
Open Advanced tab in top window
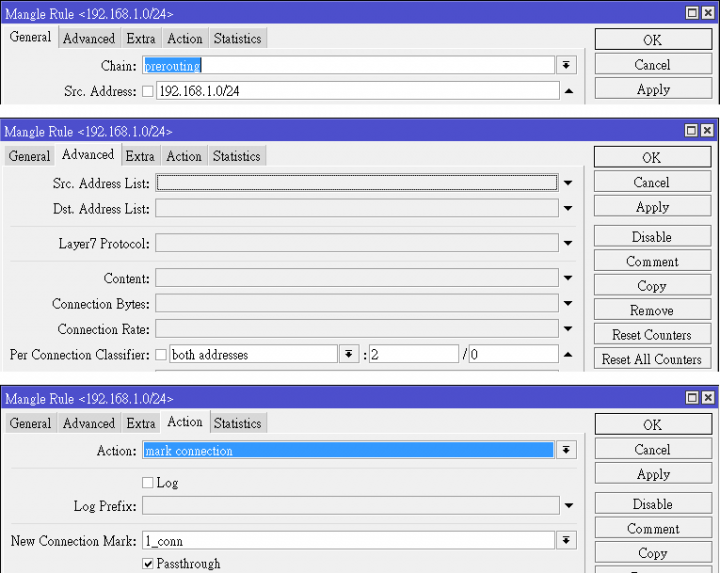(x=89, y=39)
